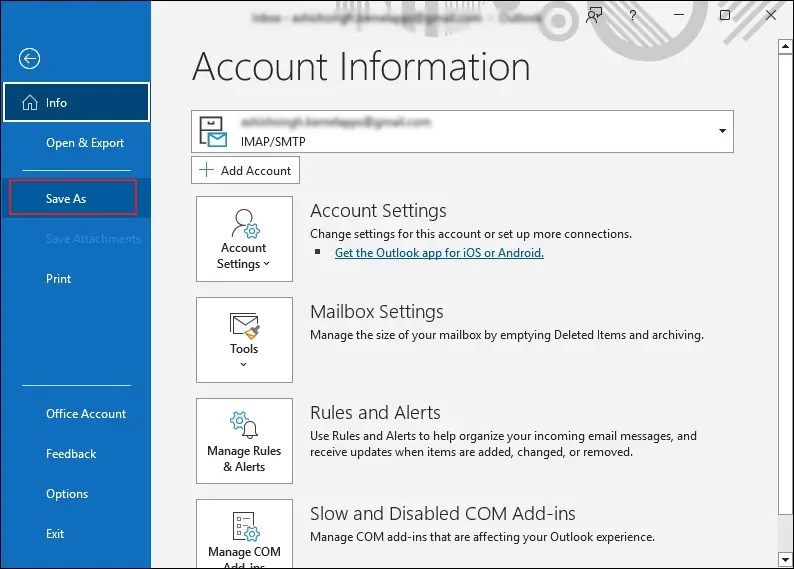Expand the Tools dropdown chevron
The image size is (794, 569).
click(244, 364)
